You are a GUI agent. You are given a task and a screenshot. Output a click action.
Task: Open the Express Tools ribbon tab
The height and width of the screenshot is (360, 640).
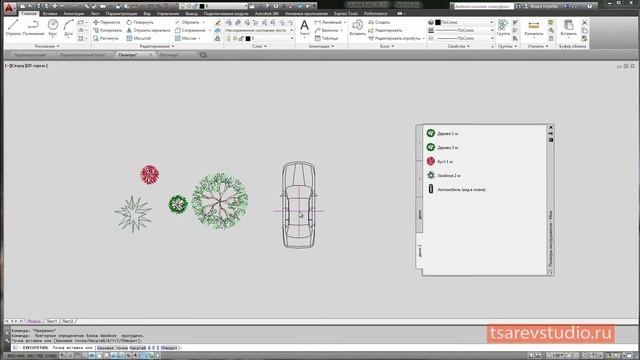pos(346,13)
